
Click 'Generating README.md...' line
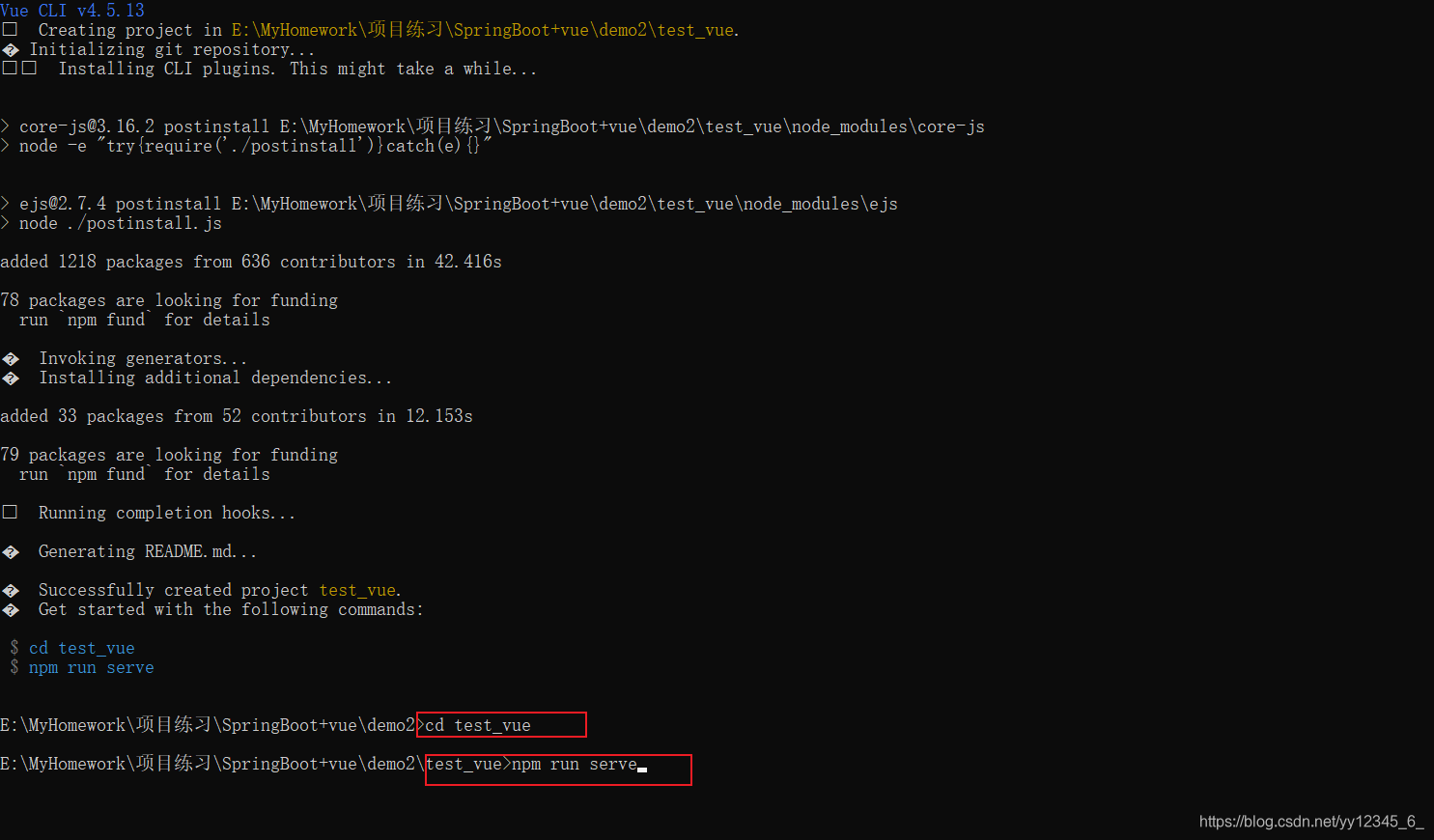tap(129, 551)
